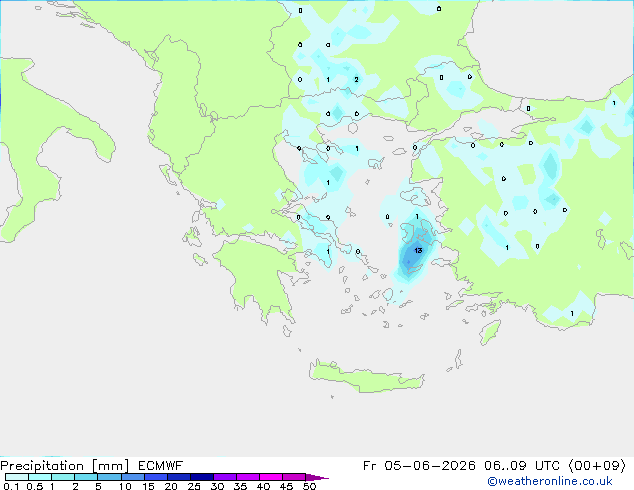Click the 40–45 mm magenta legend swatch
634x490 pixels.
271,477
